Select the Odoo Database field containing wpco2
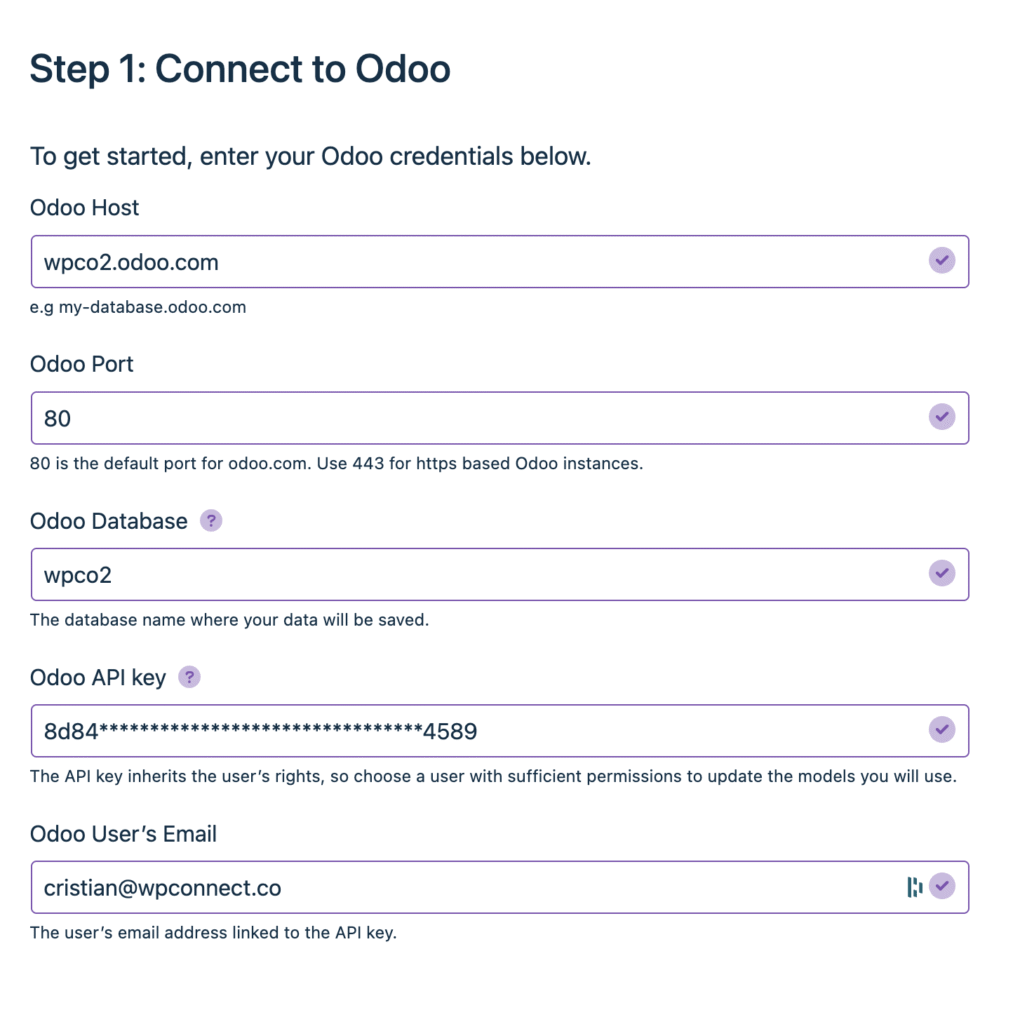Viewport: 1020px width, 1024px height. click(x=480, y=574)
